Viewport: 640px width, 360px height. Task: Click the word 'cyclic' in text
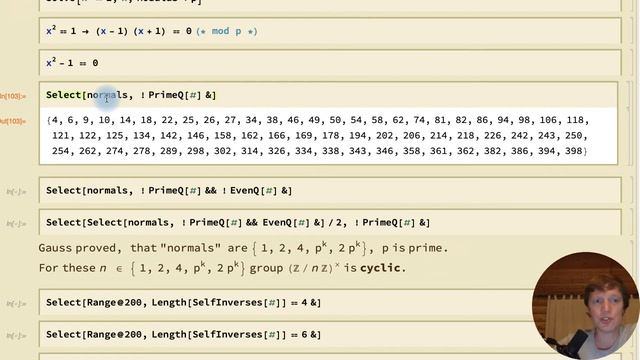coord(380,268)
